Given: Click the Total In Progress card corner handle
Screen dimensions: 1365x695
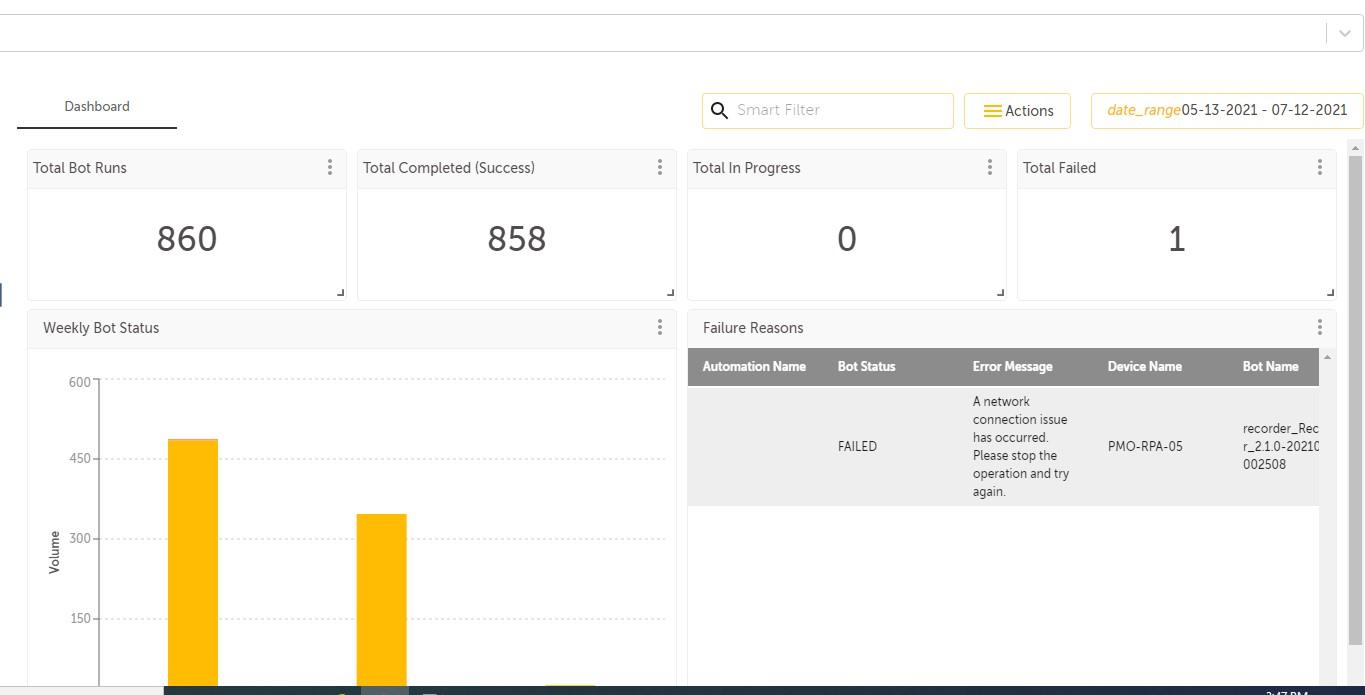Looking at the screenshot, I should (x=1001, y=293).
